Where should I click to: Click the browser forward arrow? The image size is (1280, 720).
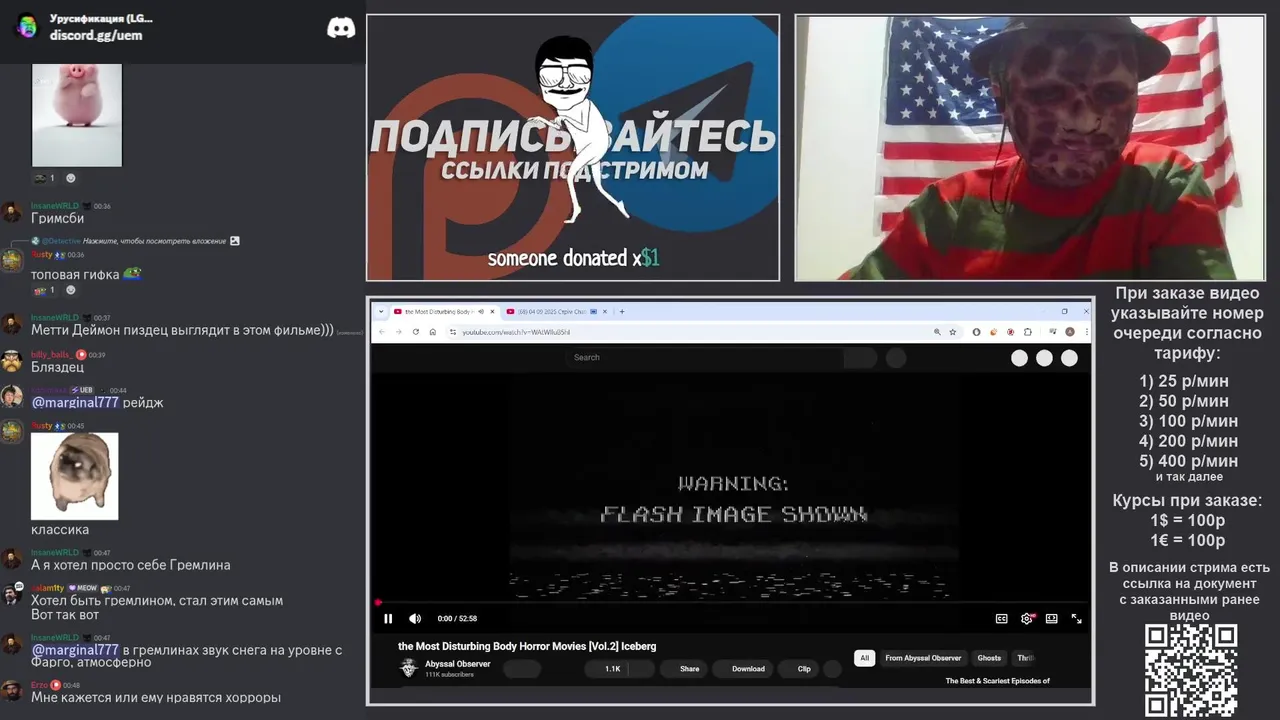point(399,332)
